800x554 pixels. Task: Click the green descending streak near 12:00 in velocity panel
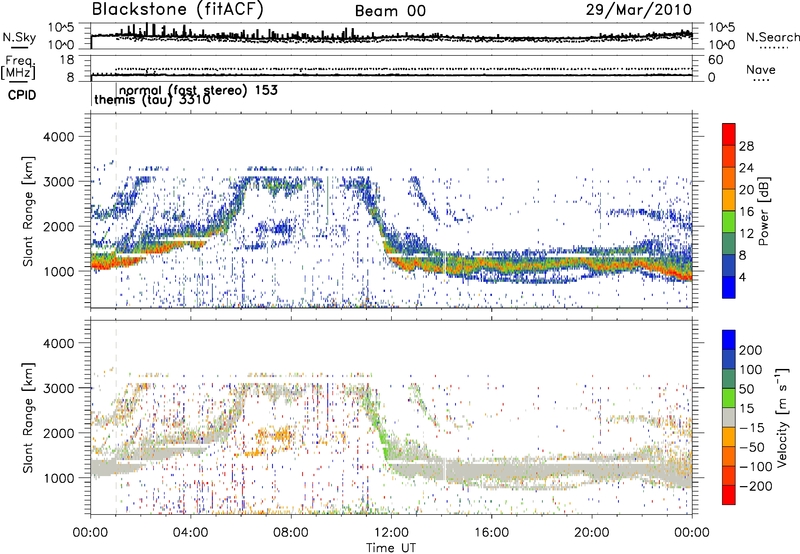pyautogui.click(x=379, y=427)
